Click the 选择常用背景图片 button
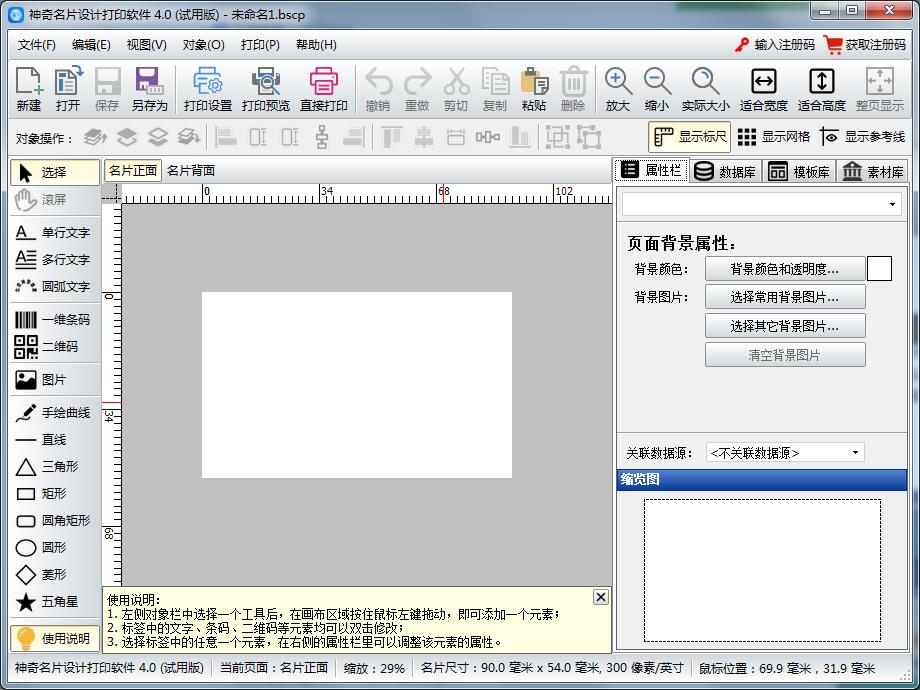This screenshot has width=920, height=690. click(784, 297)
